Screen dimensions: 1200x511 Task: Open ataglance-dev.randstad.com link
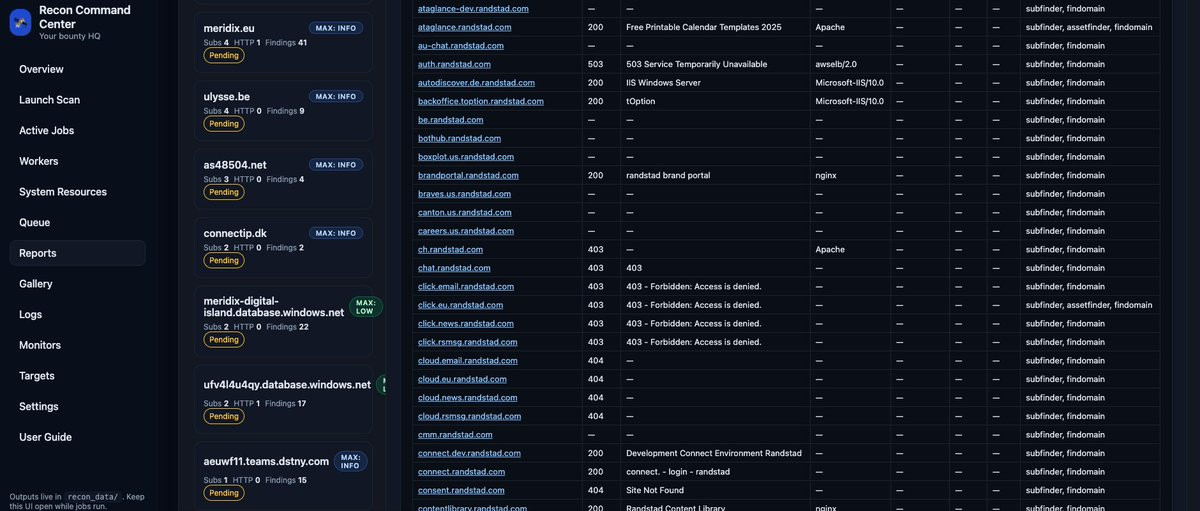473,8
